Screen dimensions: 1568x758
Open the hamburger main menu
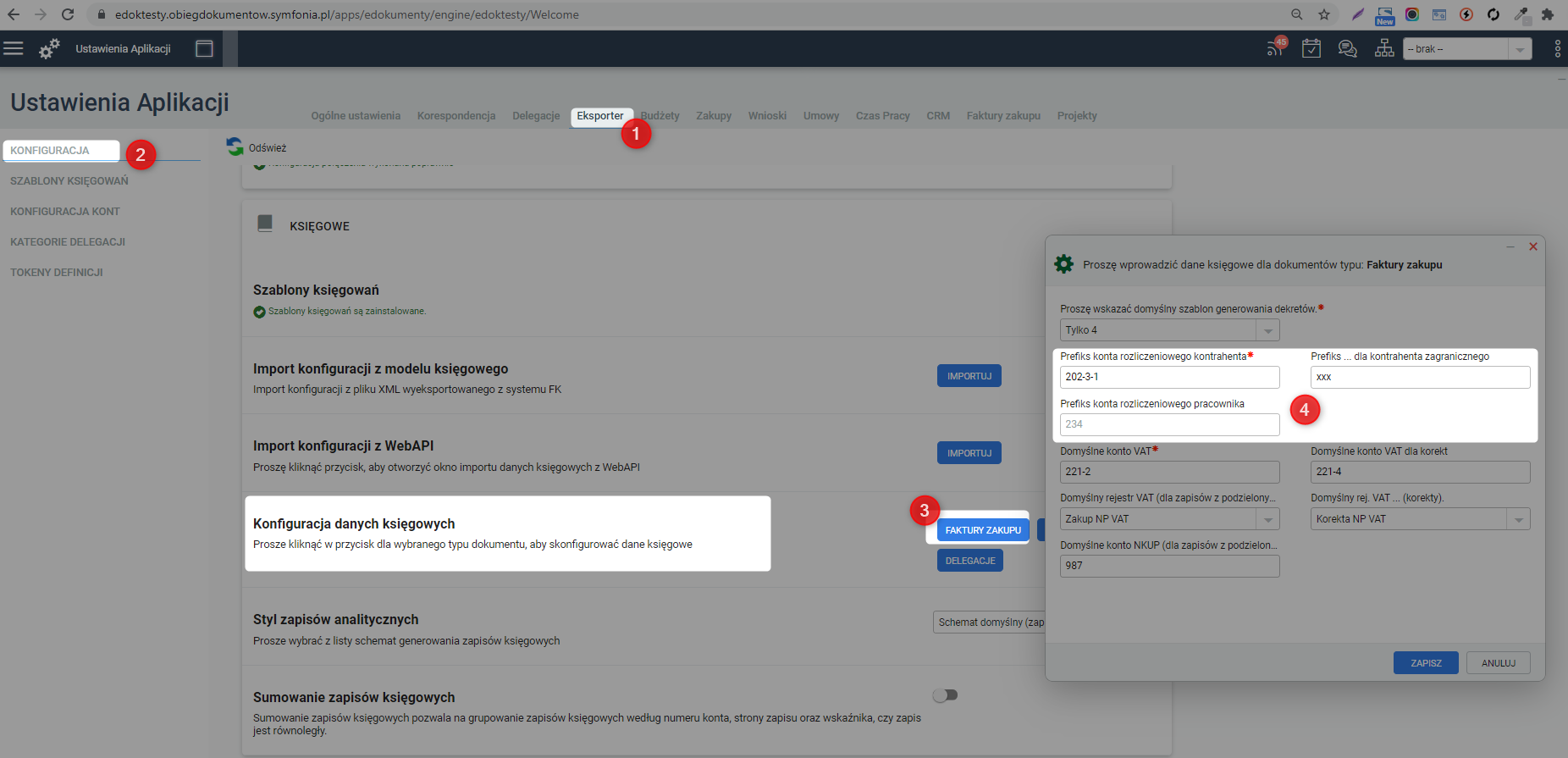click(14, 48)
